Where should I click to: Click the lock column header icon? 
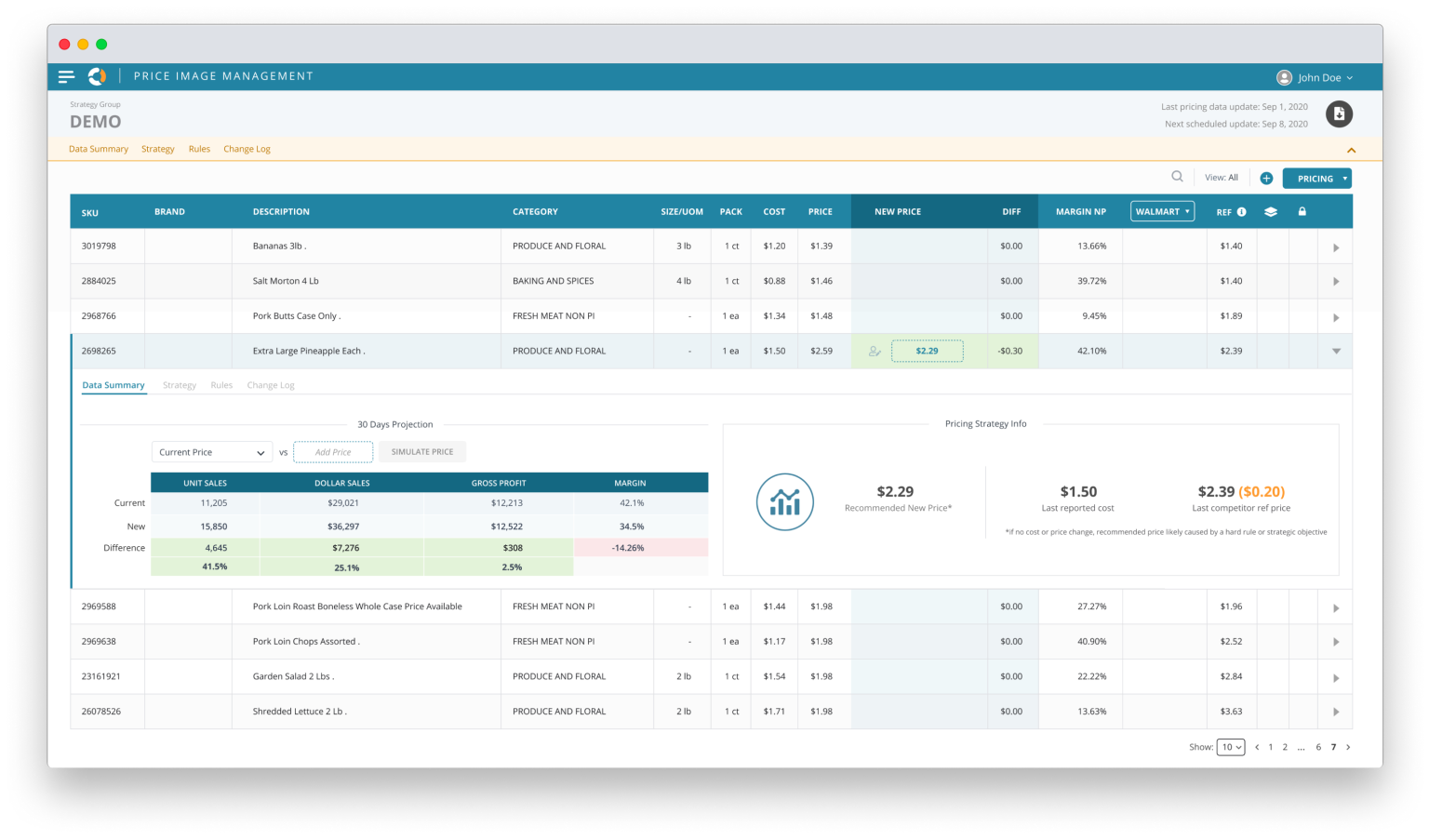click(1302, 211)
